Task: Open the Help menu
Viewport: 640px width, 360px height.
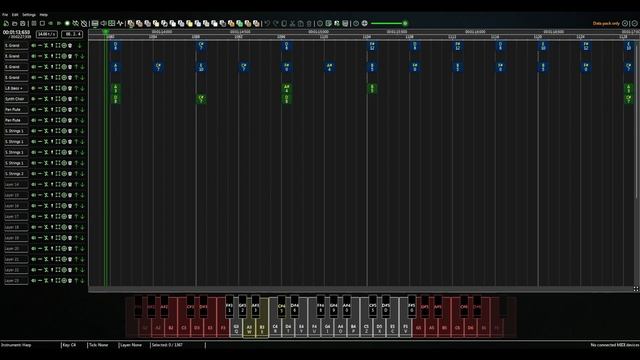Action: point(44,15)
